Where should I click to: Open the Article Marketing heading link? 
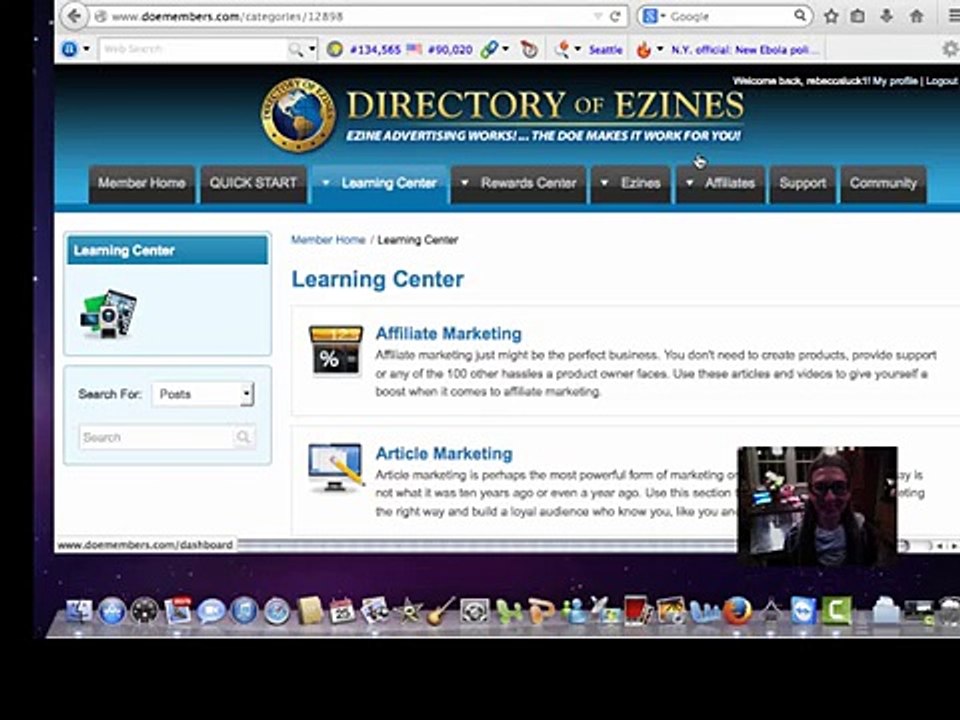[444, 454]
